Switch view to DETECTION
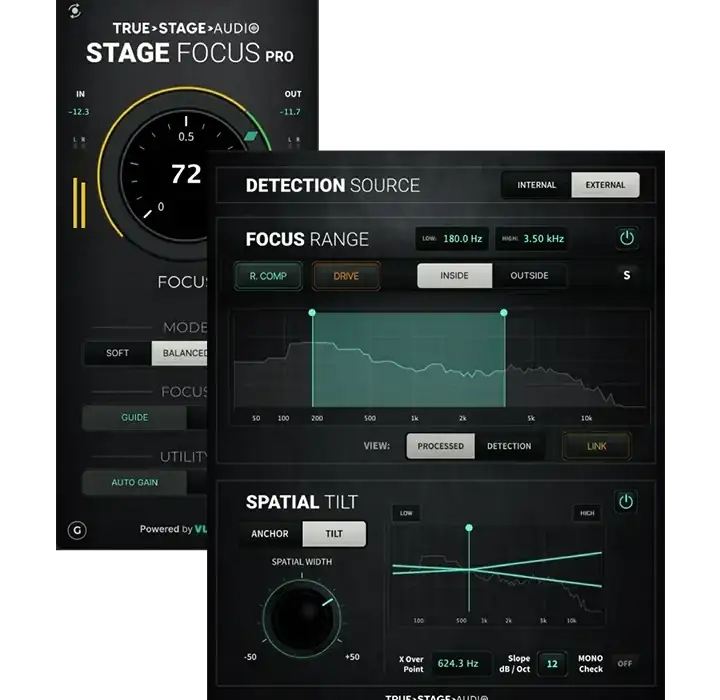This screenshot has width=720, height=700. 509,446
